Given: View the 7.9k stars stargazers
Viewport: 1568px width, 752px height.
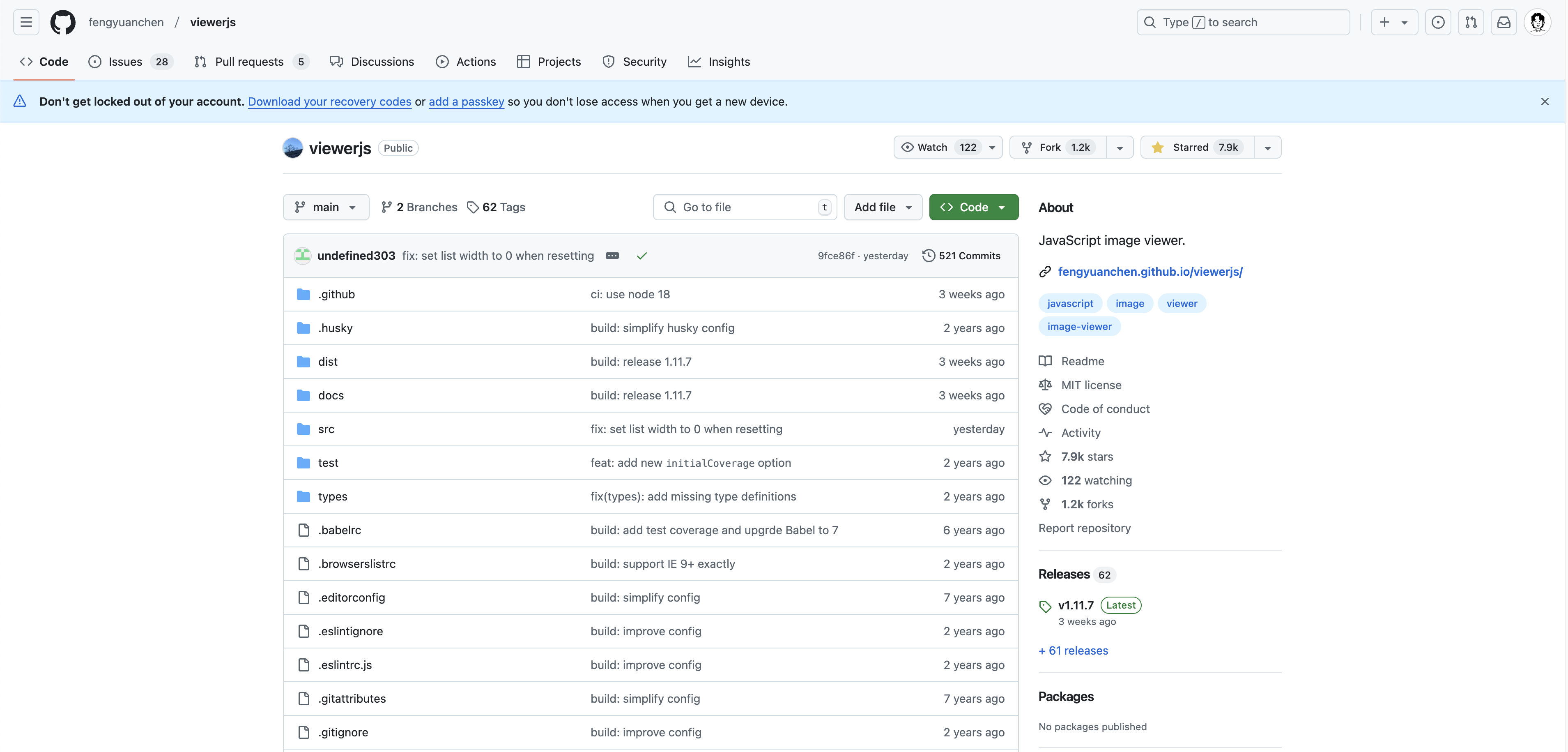Looking at the screenshot, I should (x=1076, y=457).
